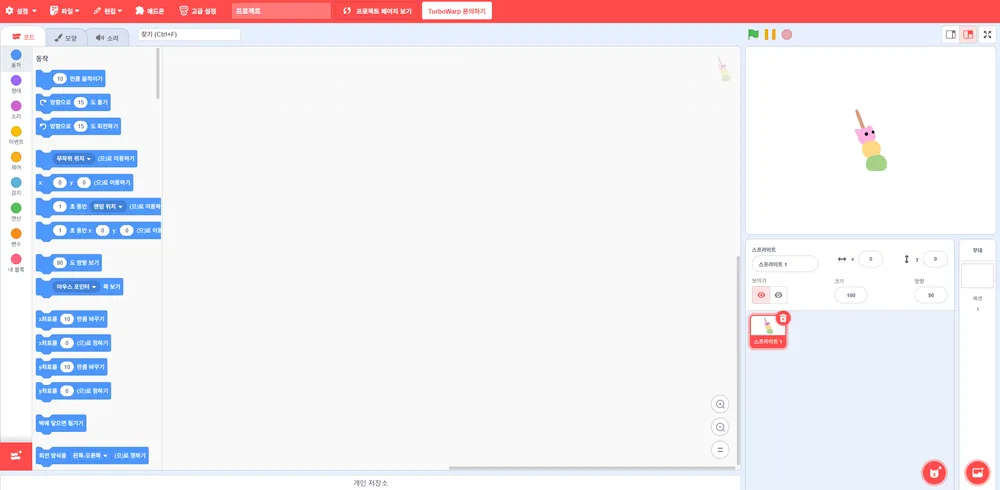
Task: Hide sprite using the crossed eye icon
Action: pyautogui.click(x=778, y=295)
